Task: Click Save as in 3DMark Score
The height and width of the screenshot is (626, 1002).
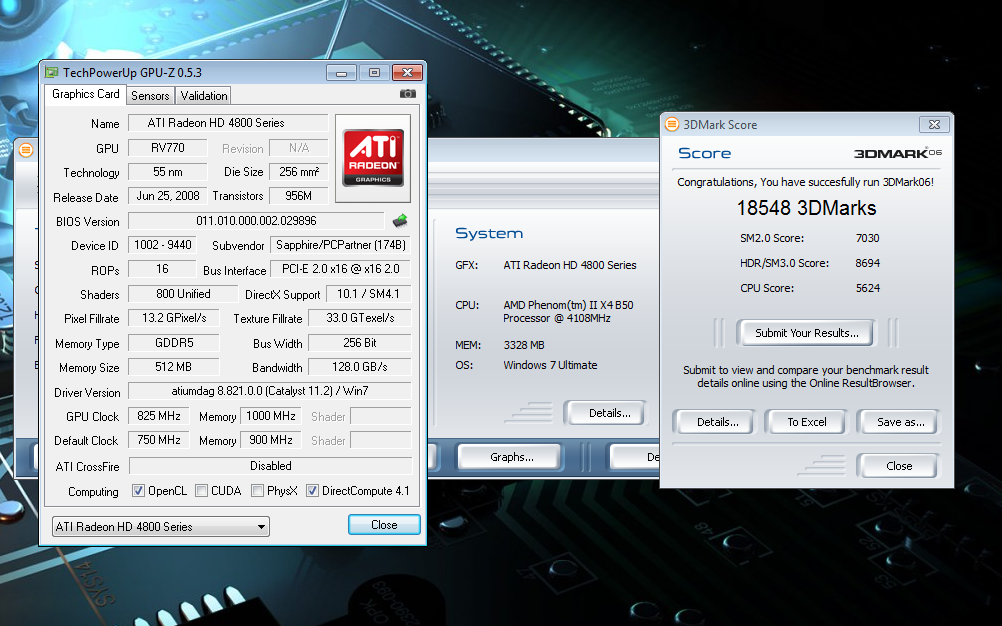Action: click(x=900, y=422)
